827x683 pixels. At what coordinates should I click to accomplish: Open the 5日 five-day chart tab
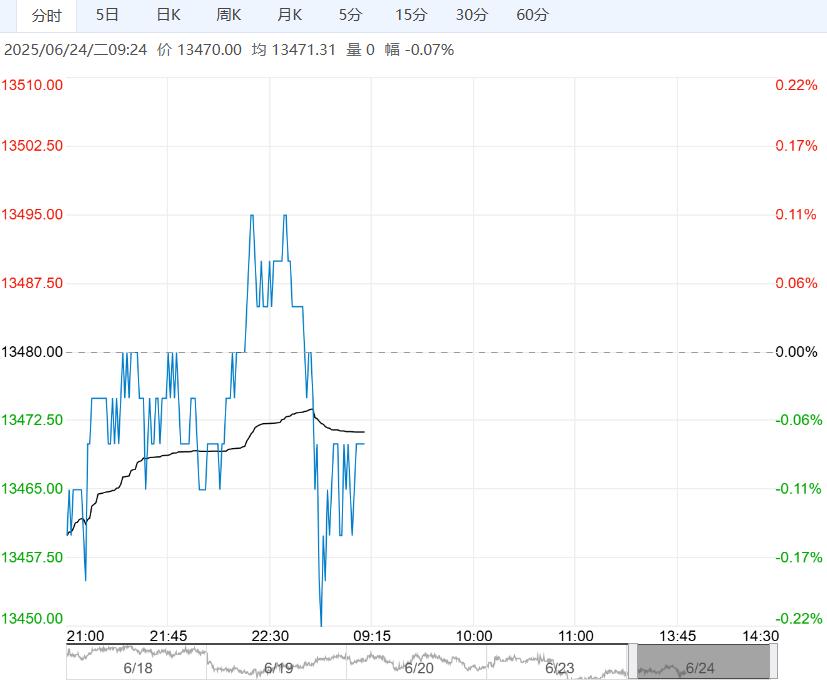coord(107,15)
